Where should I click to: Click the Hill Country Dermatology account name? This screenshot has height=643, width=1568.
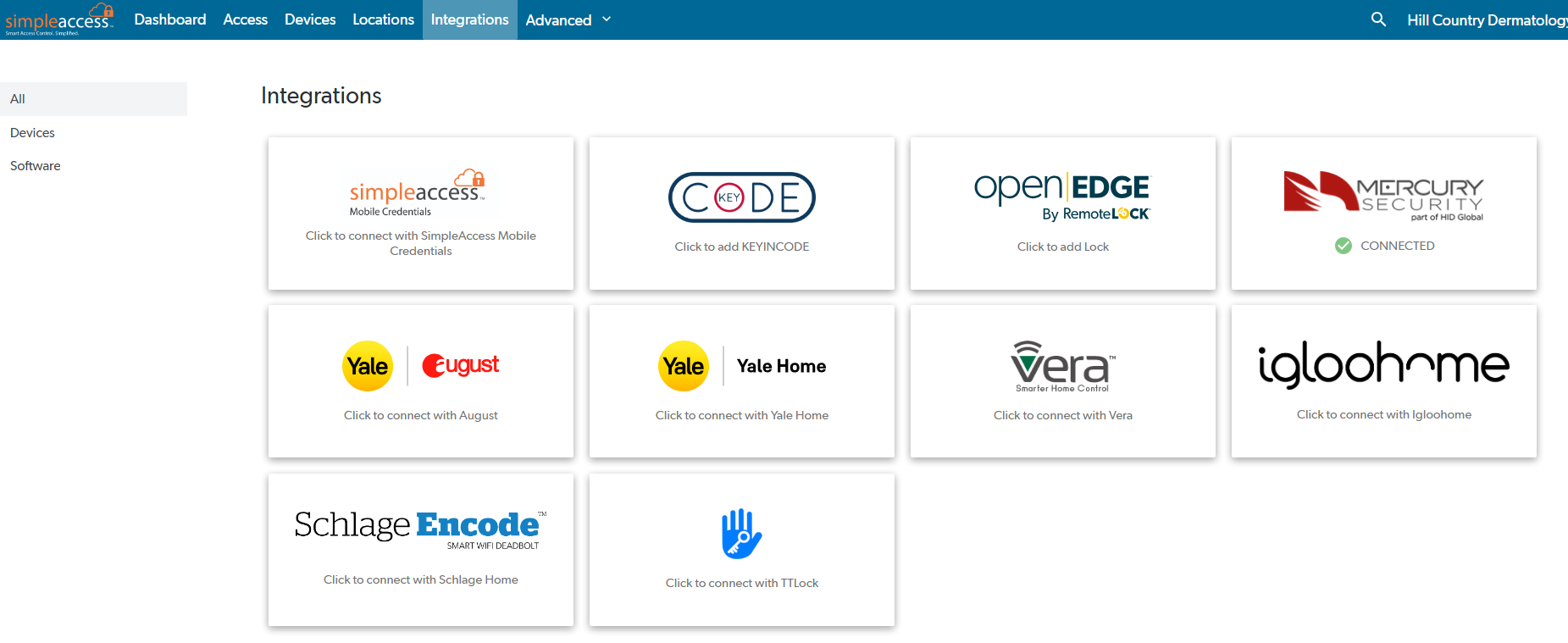pyautogui.click(x=1487, y=19)
